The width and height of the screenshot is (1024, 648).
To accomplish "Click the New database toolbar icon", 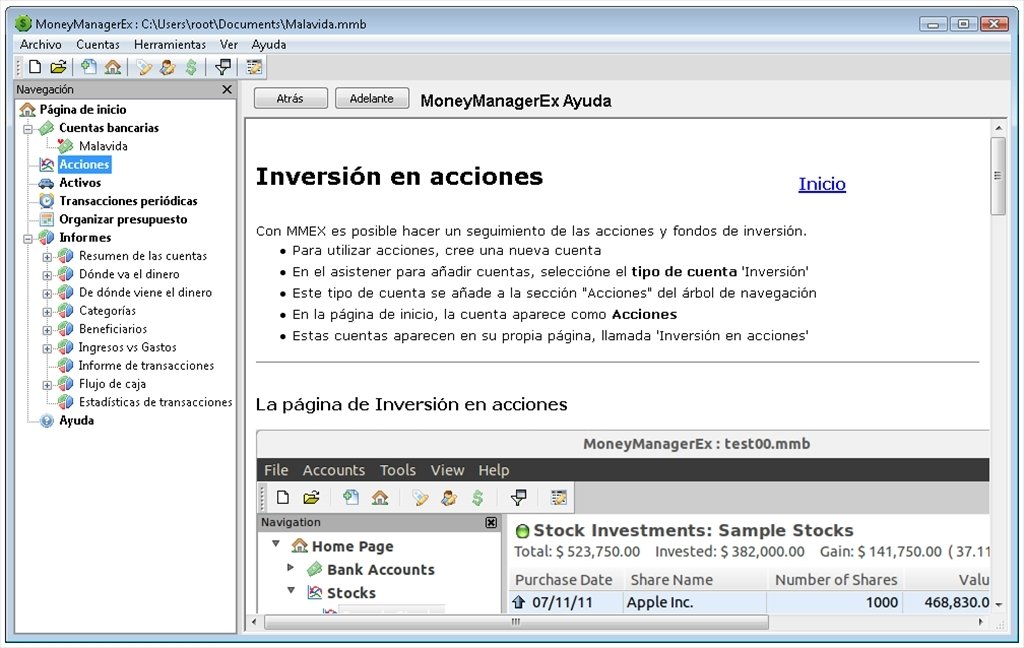I will [x=35, y=67].
